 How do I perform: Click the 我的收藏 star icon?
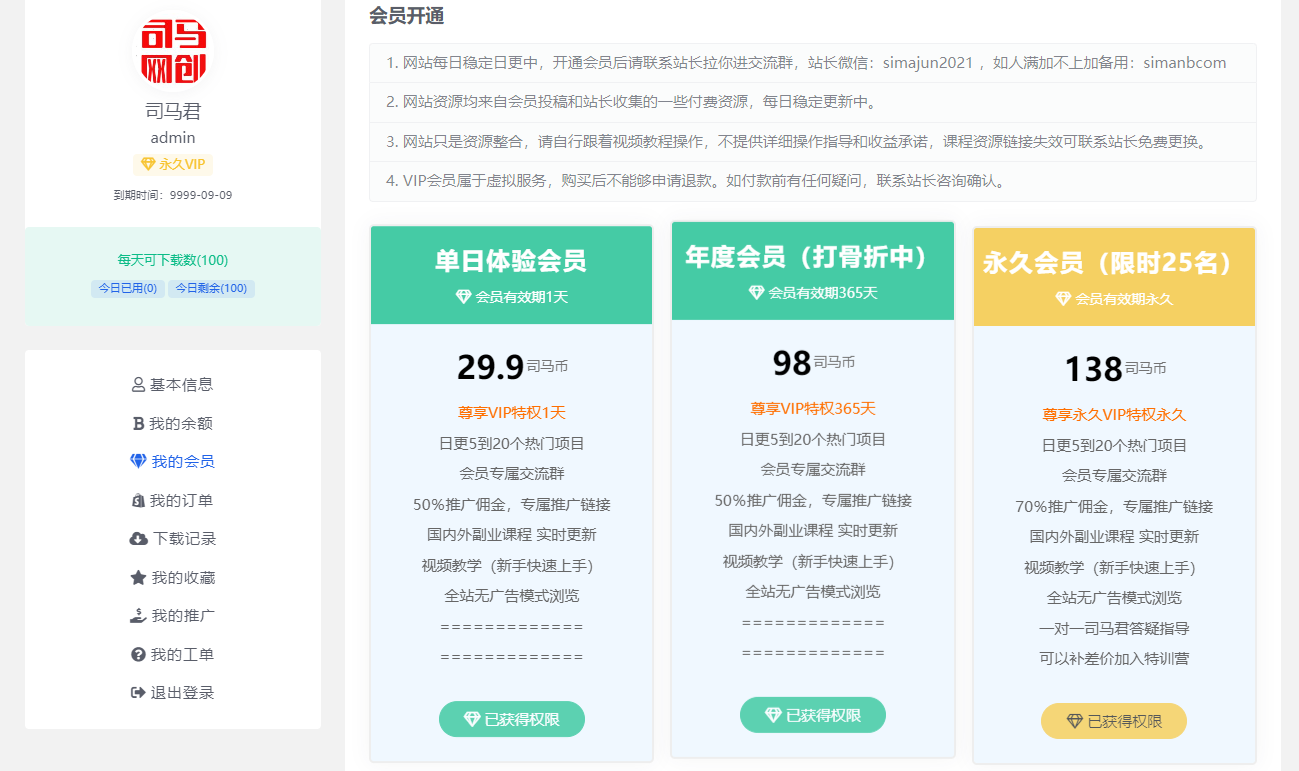pos(138,578)
